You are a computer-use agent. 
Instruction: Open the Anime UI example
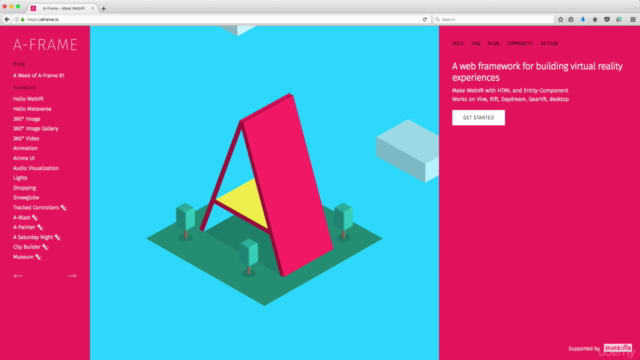24,158
